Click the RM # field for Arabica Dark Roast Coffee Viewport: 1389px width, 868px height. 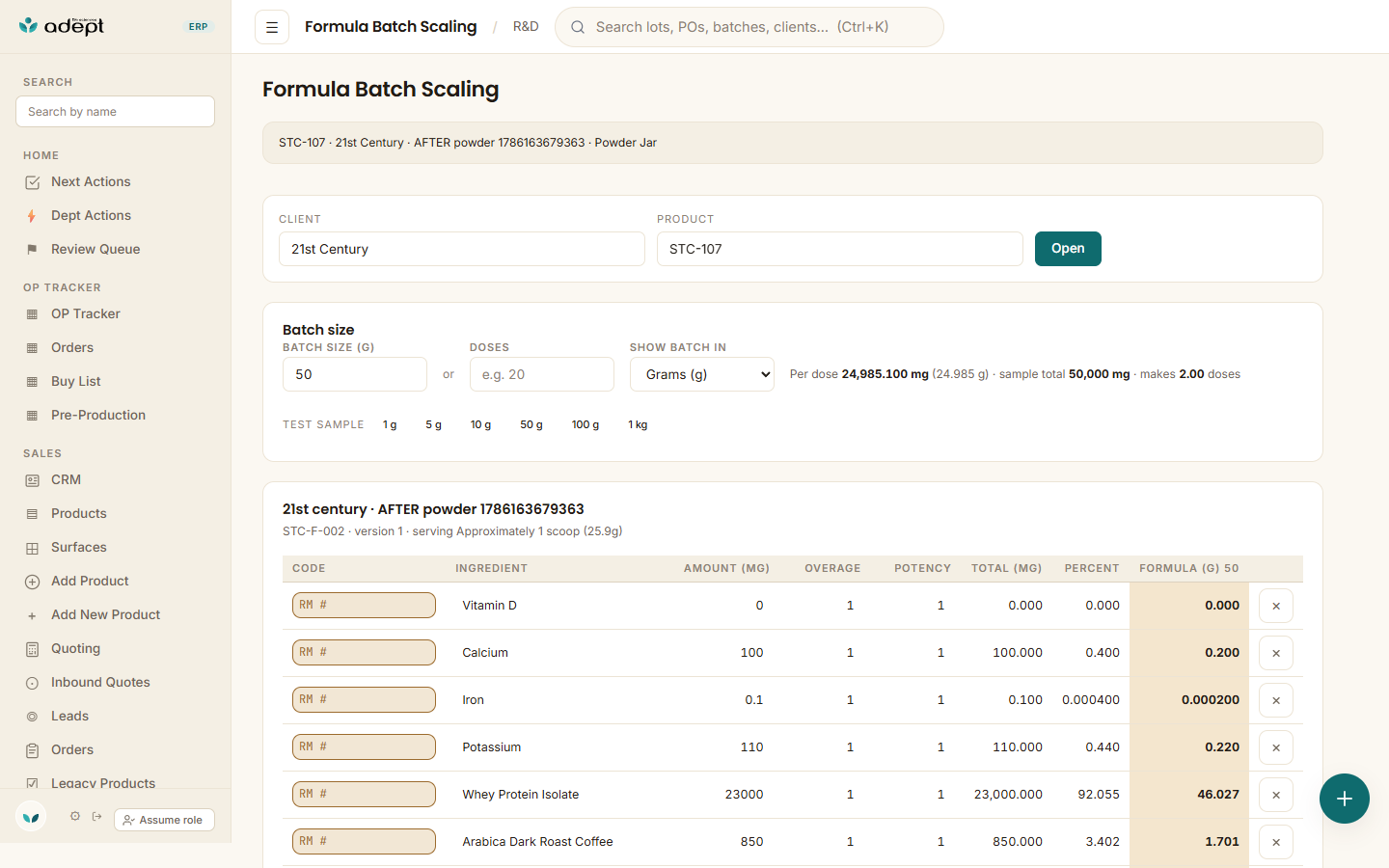point(364,842)
